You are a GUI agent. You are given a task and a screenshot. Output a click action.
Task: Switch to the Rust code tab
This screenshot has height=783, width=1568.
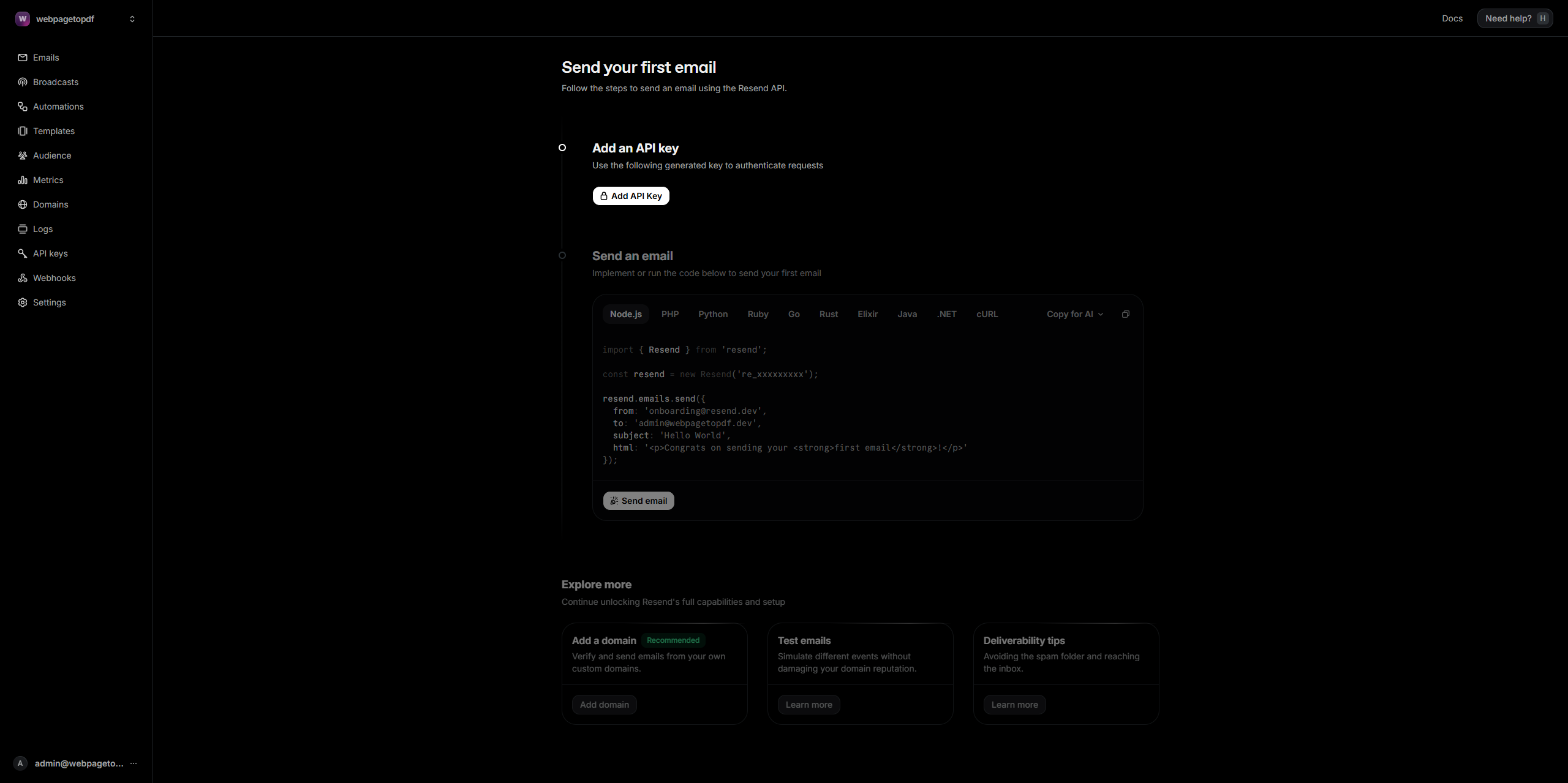pos(829,314)
